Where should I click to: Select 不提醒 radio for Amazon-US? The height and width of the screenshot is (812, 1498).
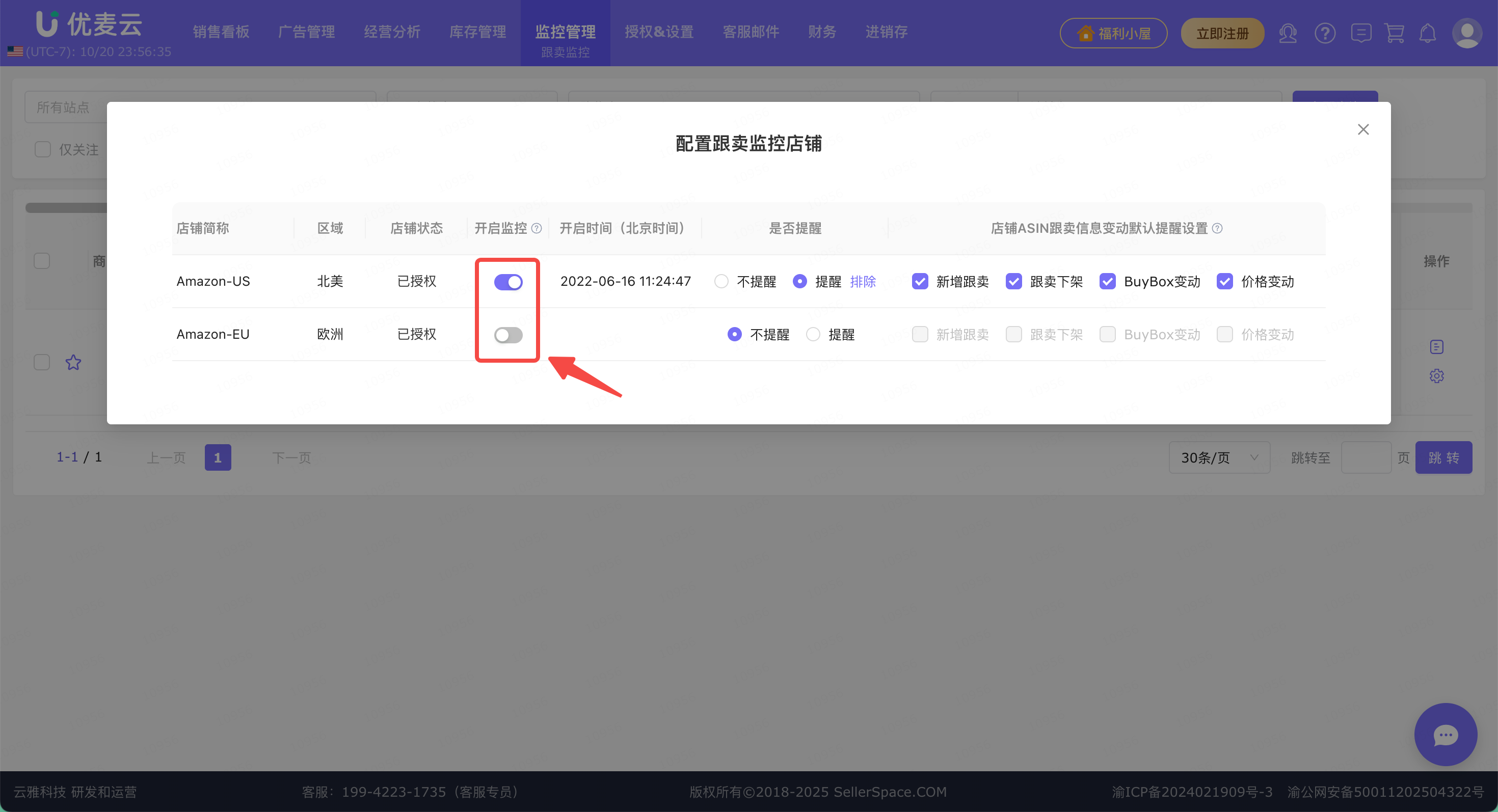pyautogui.click(x=721, y=282)
